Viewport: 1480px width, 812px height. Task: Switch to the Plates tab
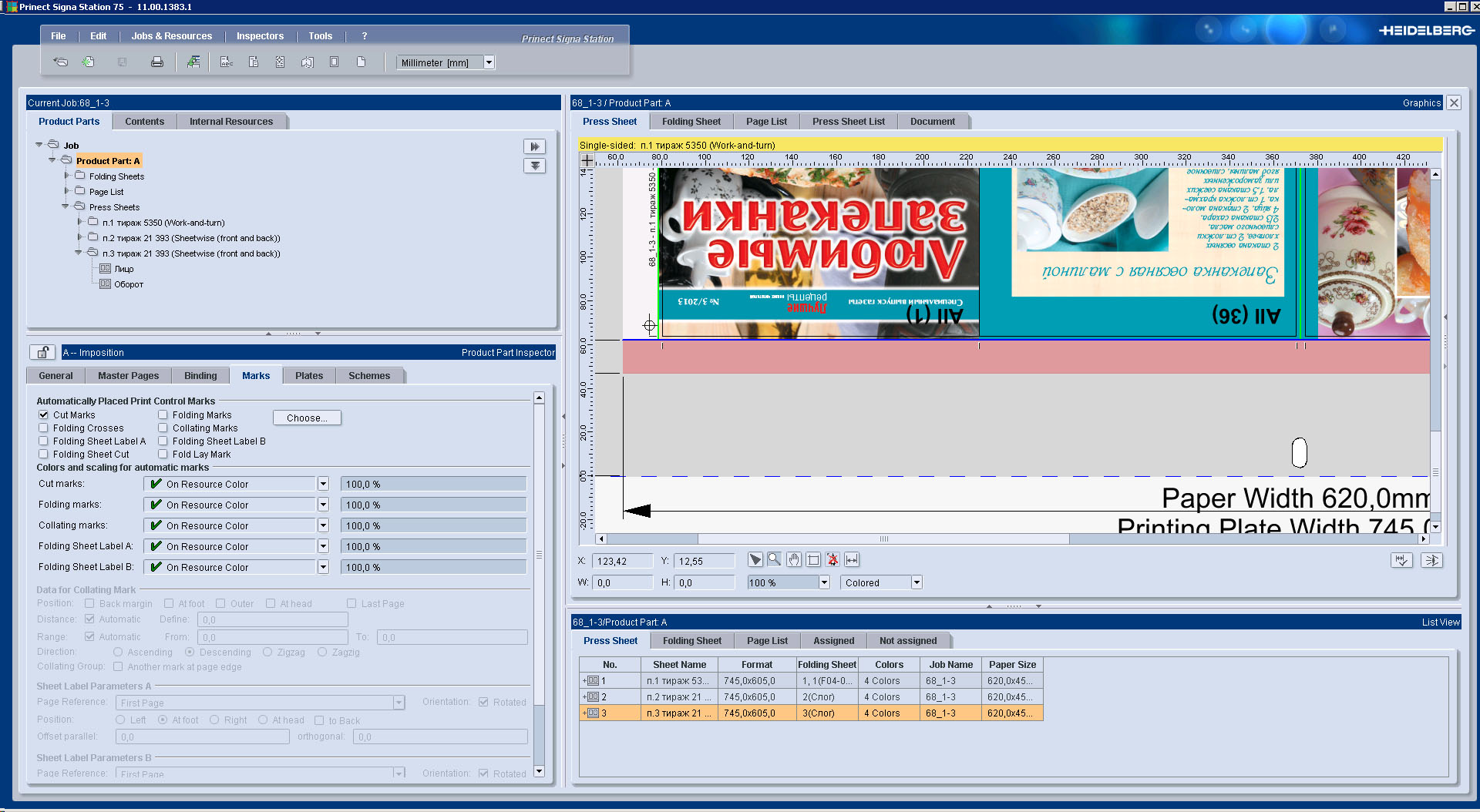tap(308, 376)
